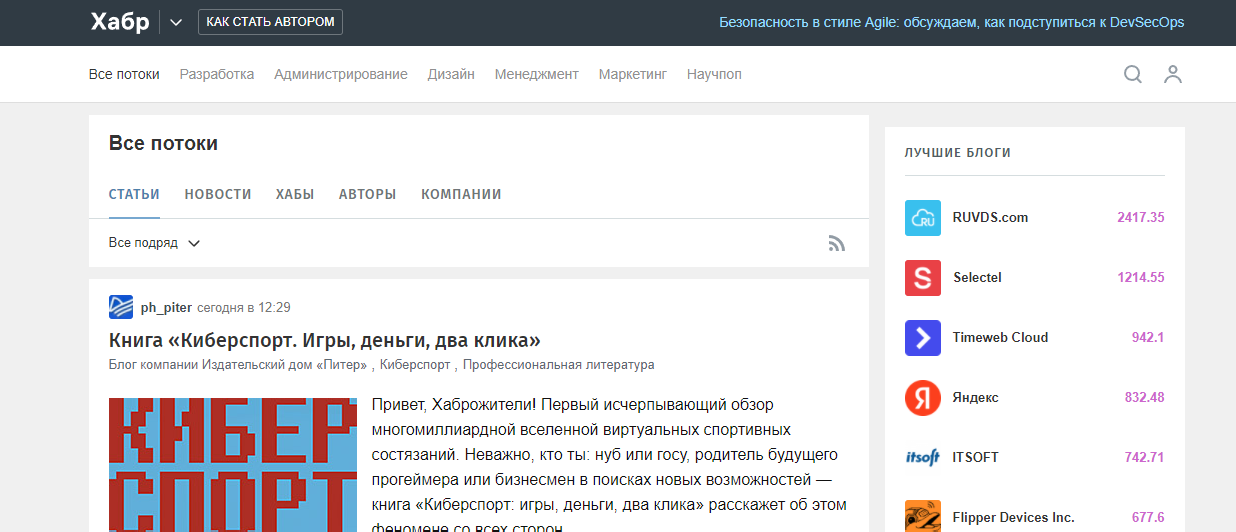Image resolution: width=1236 pixels, height=532 pixels.
Task: Click the 1214.55 rating value
Action: 1141,277
